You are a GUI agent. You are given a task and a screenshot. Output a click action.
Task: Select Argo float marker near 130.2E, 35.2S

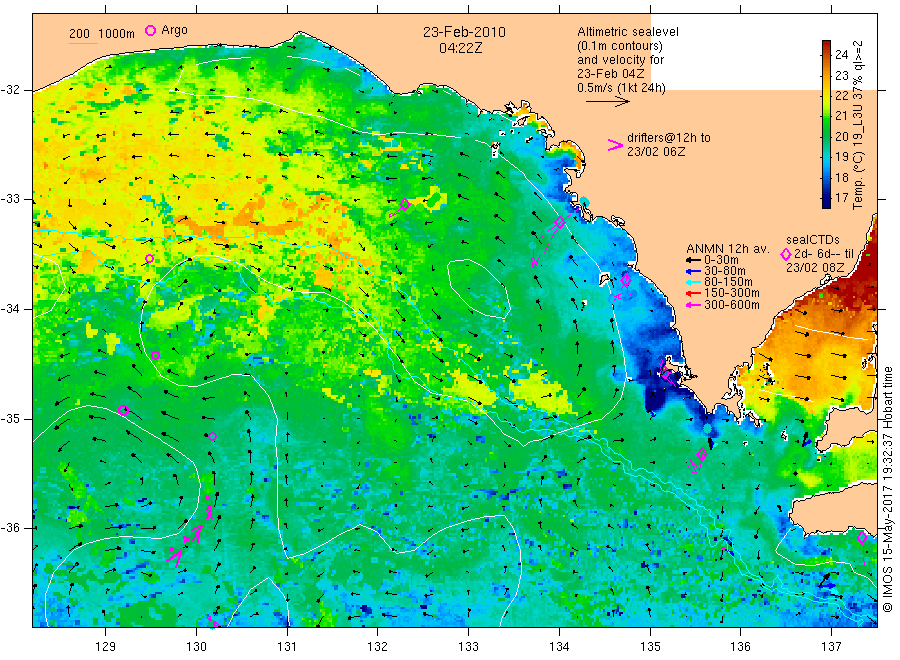(x=212, y=437)
